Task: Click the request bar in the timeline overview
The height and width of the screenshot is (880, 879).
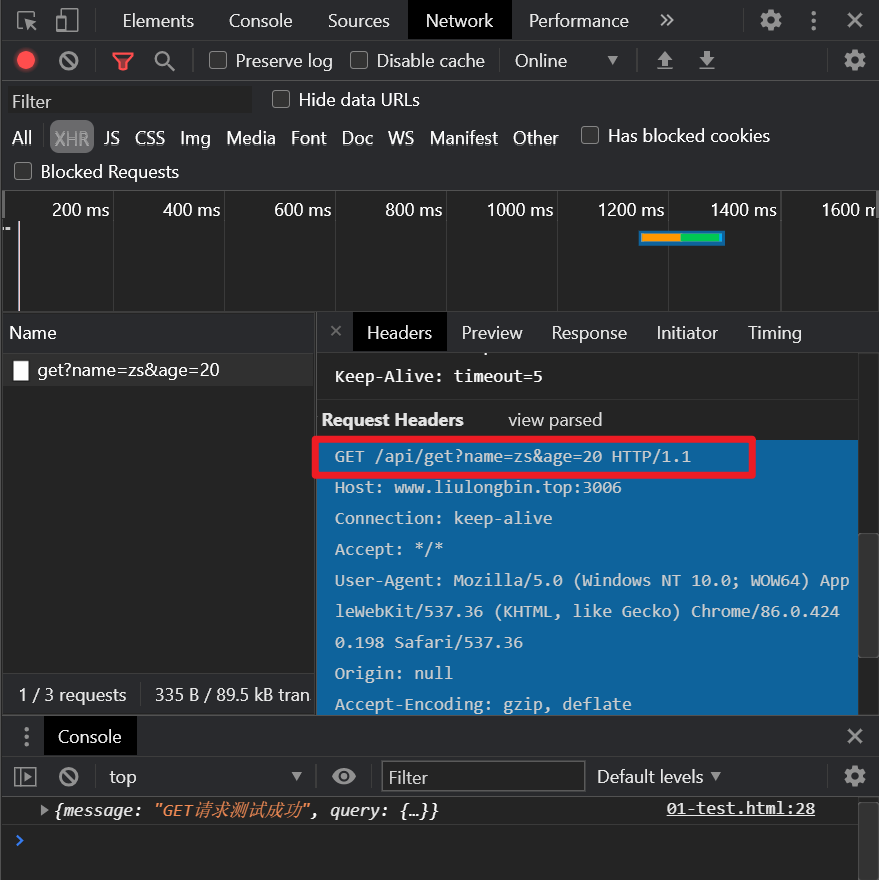Action: click(681, 238)
